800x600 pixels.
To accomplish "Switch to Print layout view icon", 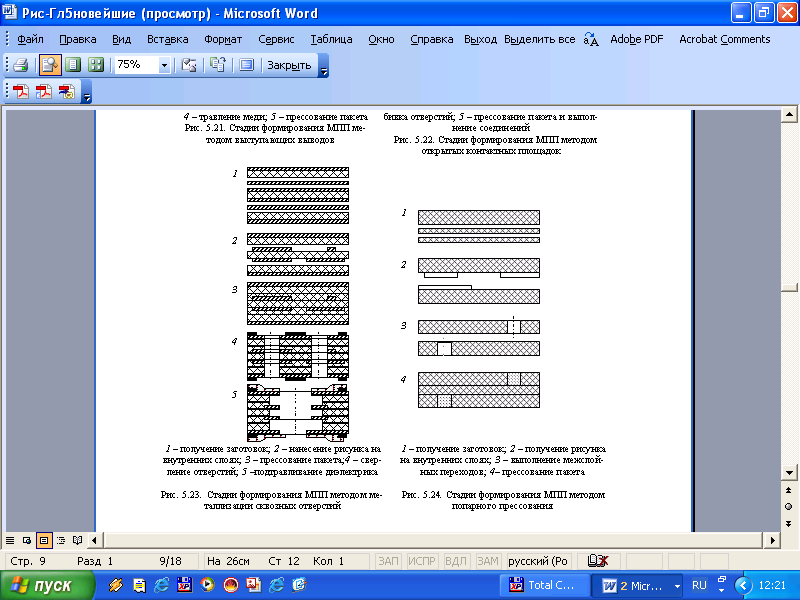I will pyautogui.click(x=44, y=540).
